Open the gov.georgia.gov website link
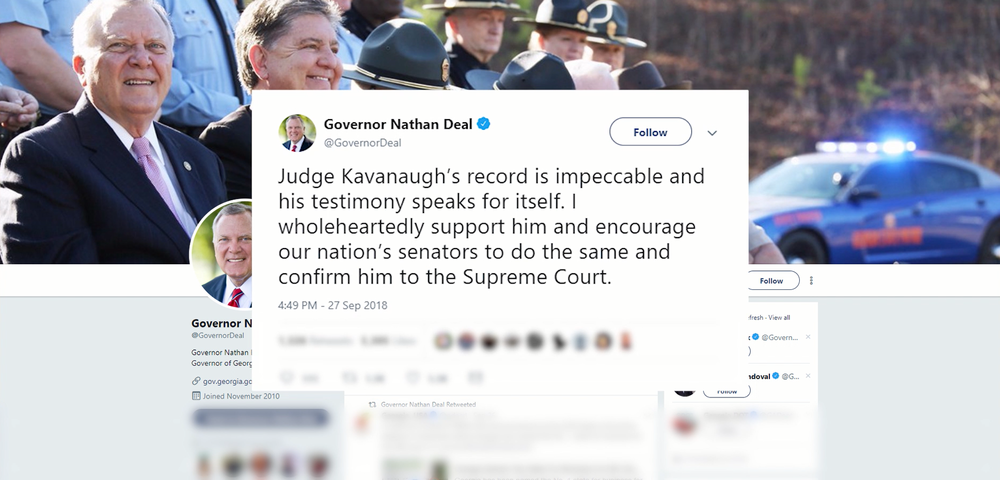 [x=227, y=381]
